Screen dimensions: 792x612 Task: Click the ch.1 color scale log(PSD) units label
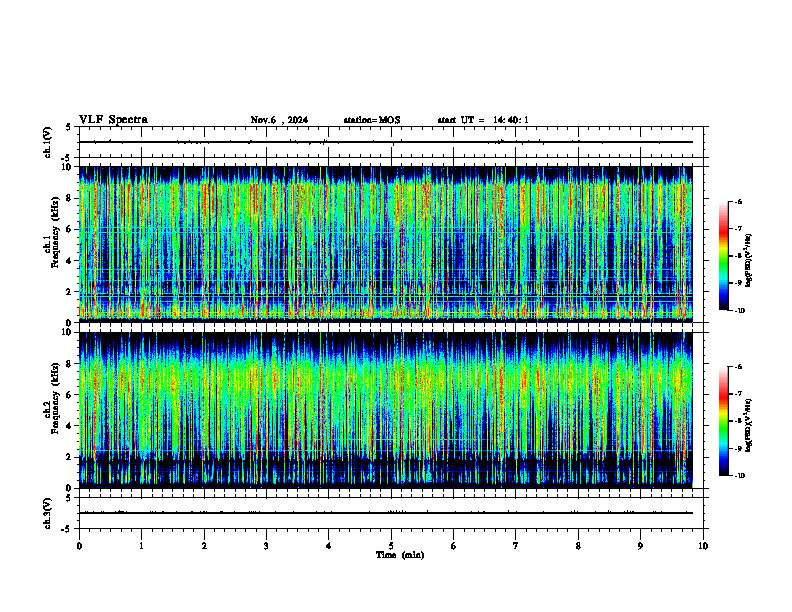pyautogui.click(x=749, y=261)
